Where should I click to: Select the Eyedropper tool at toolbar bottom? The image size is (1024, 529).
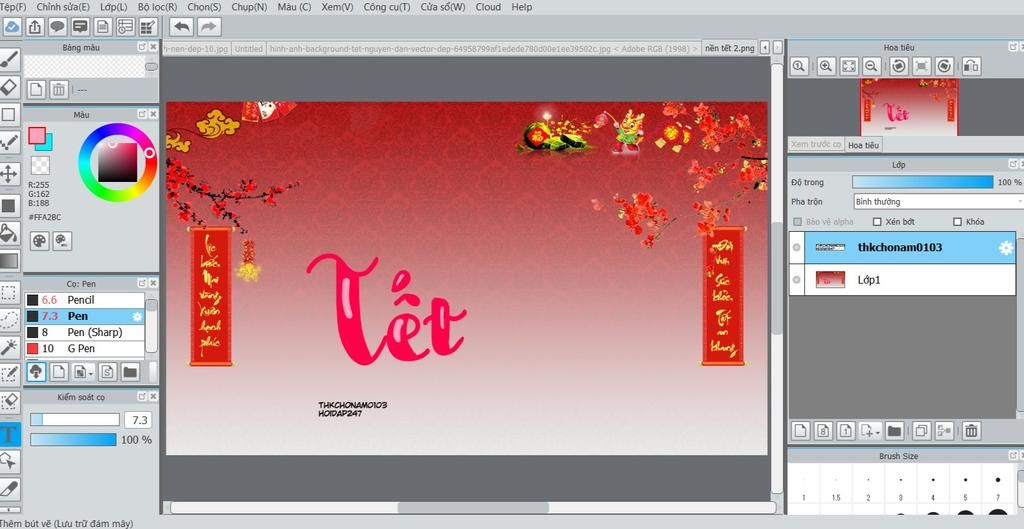click(9, 489)
